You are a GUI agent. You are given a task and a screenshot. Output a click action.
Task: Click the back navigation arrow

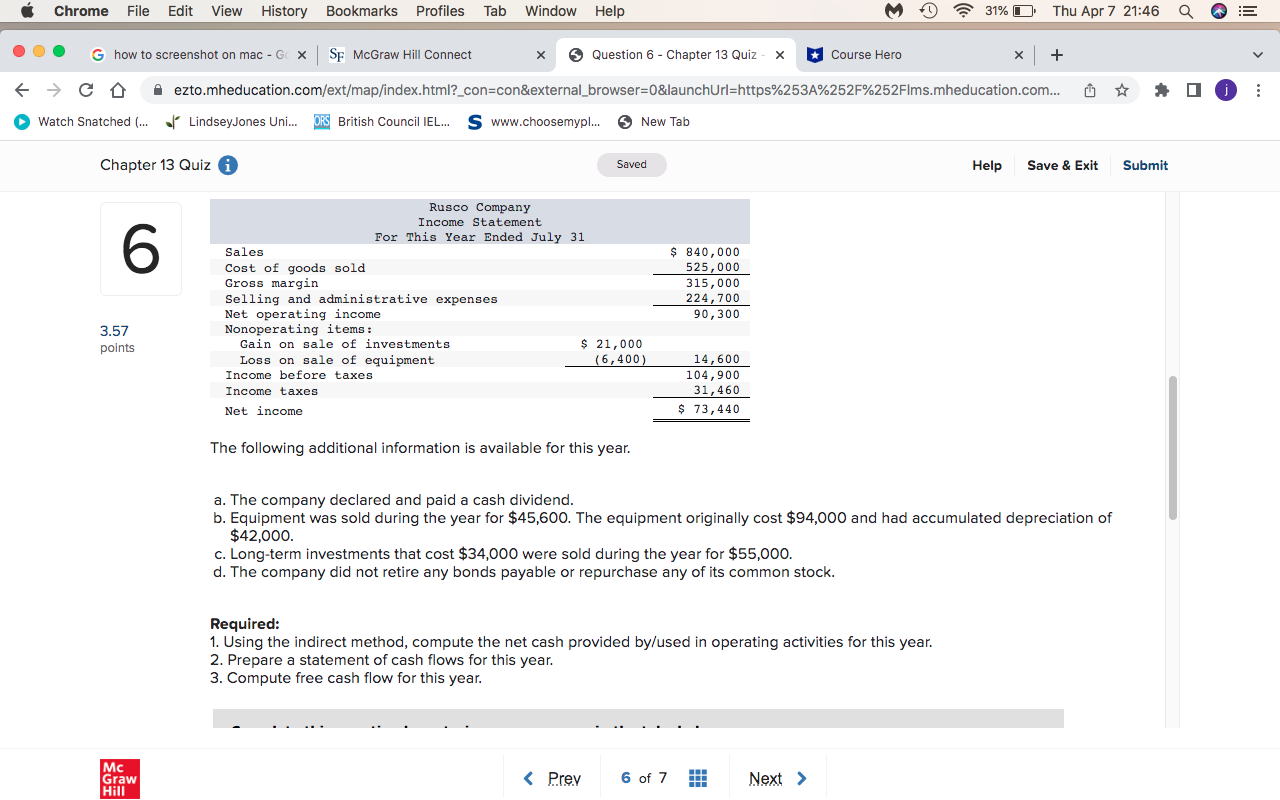(x=21, y=89)
